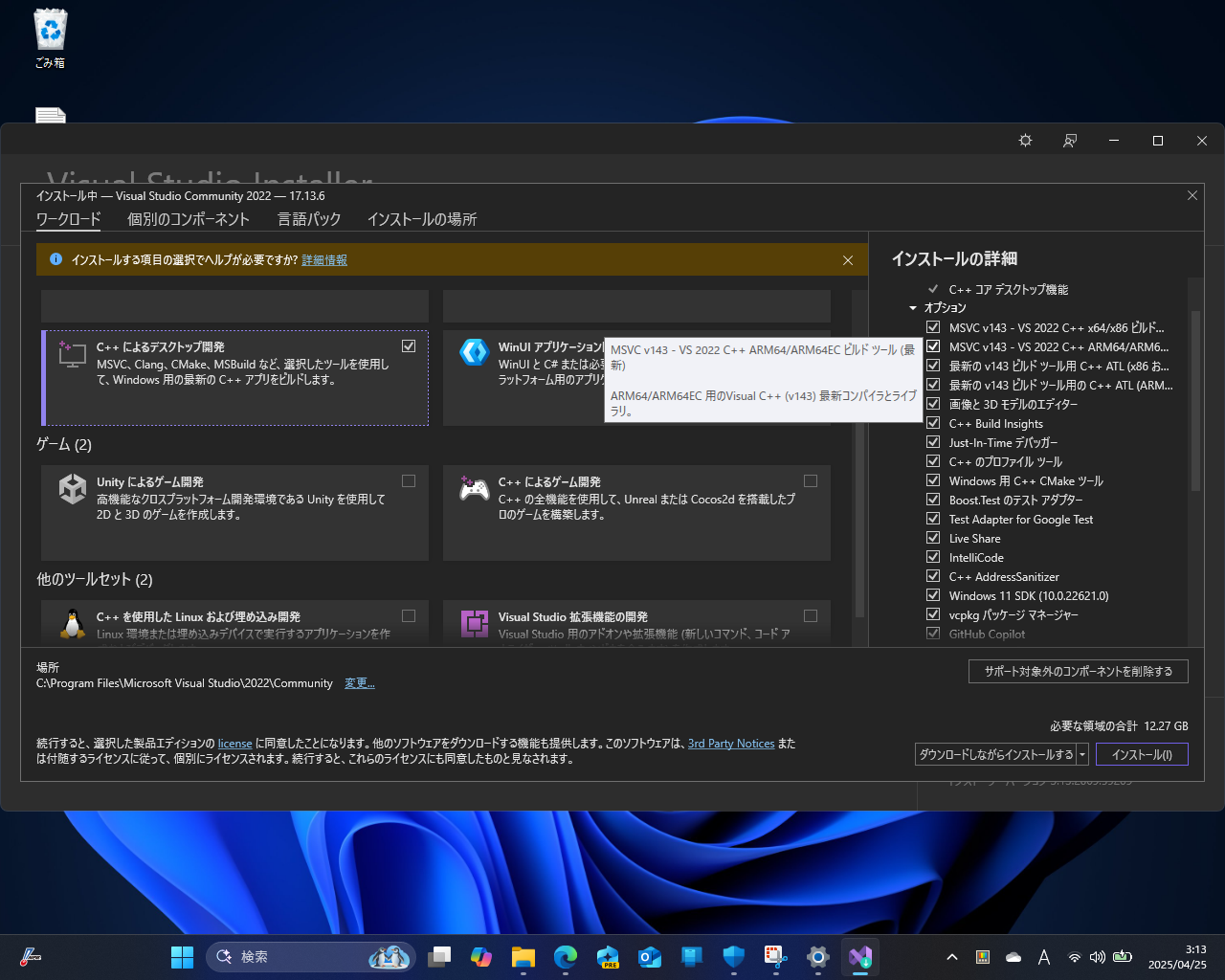Click the Linux penguin workload icon
The image size is (1225, 980).
[72, 623]
